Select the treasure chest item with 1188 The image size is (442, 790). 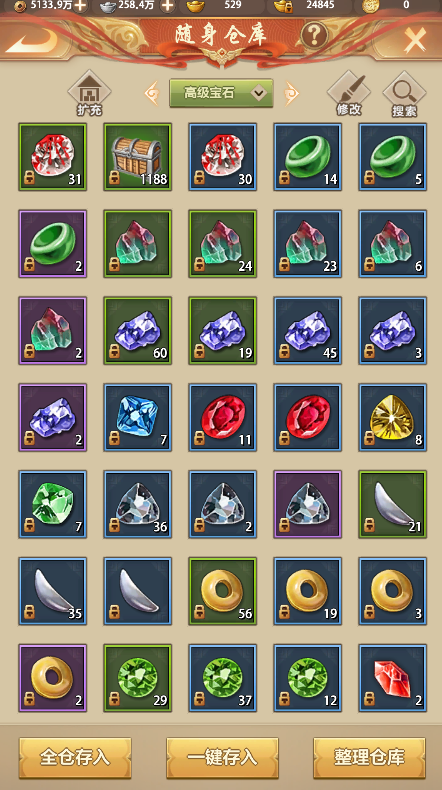(x=138, y=157)
